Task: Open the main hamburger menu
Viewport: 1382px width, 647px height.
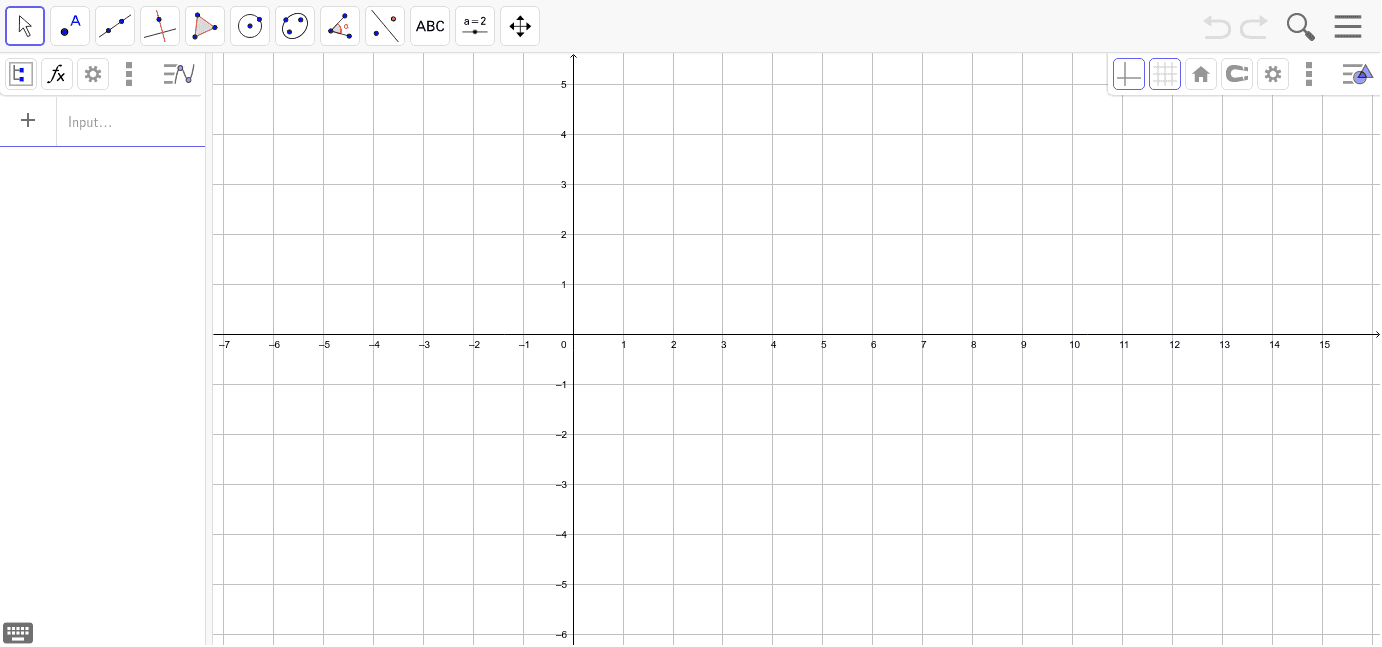Action: (1348, 27)
